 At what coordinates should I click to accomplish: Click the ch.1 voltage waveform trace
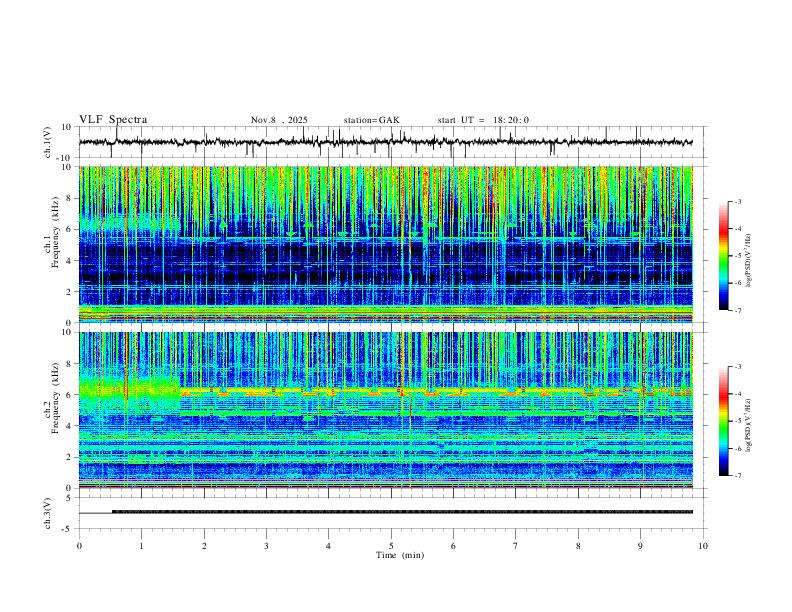386,142
